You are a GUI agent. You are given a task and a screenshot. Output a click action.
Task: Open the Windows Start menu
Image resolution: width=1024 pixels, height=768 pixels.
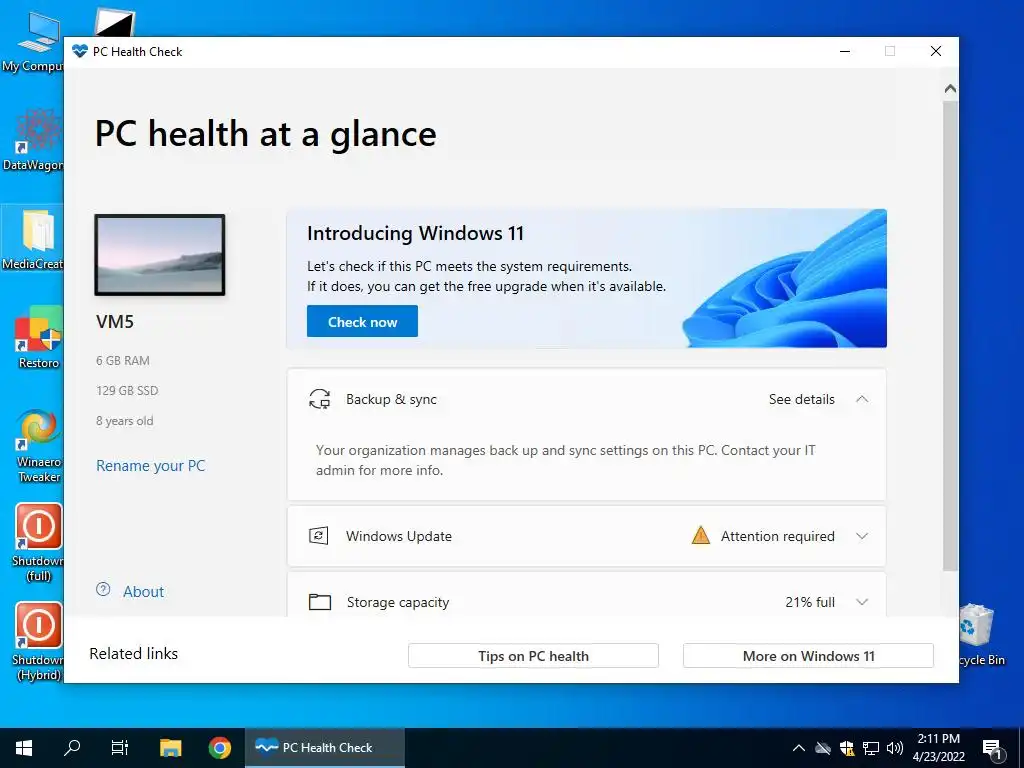pos(24,748)
